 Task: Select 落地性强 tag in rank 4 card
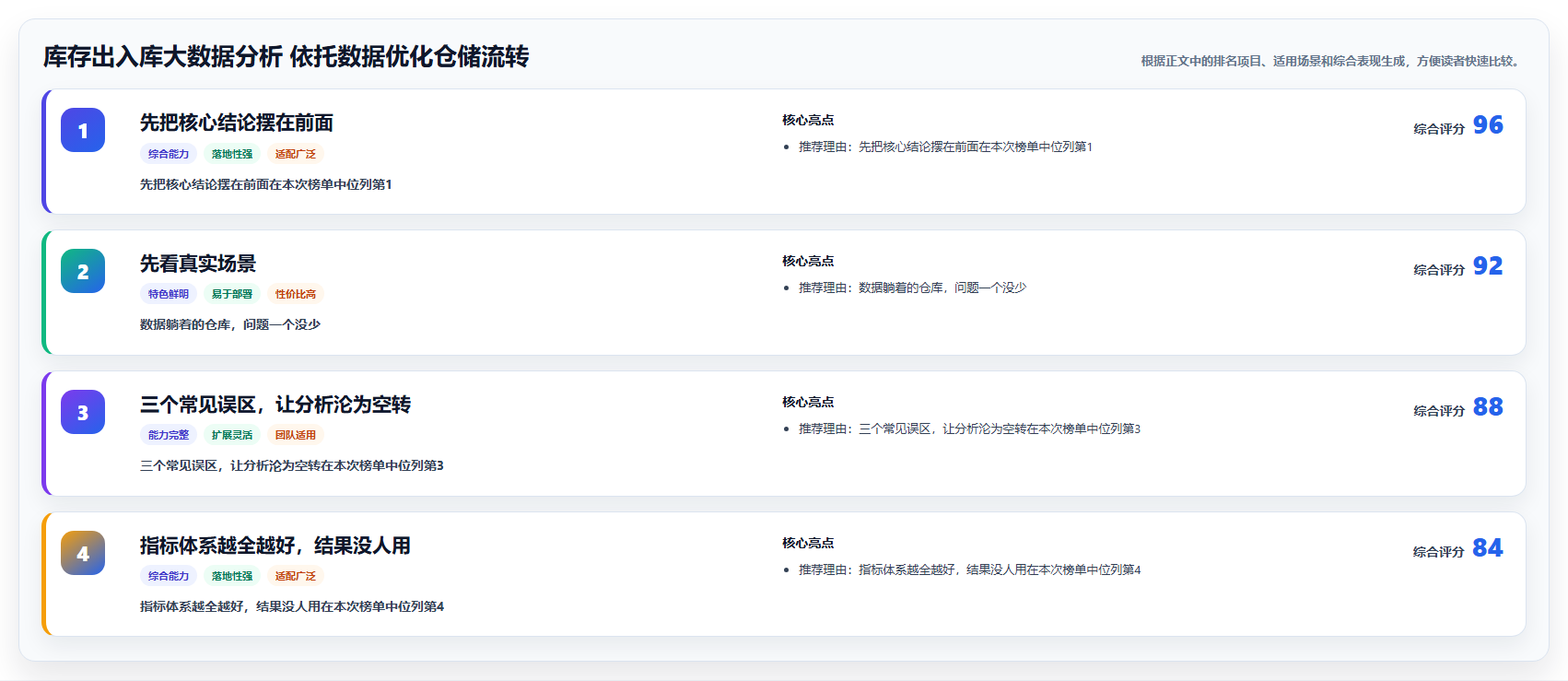coord(232,576)
